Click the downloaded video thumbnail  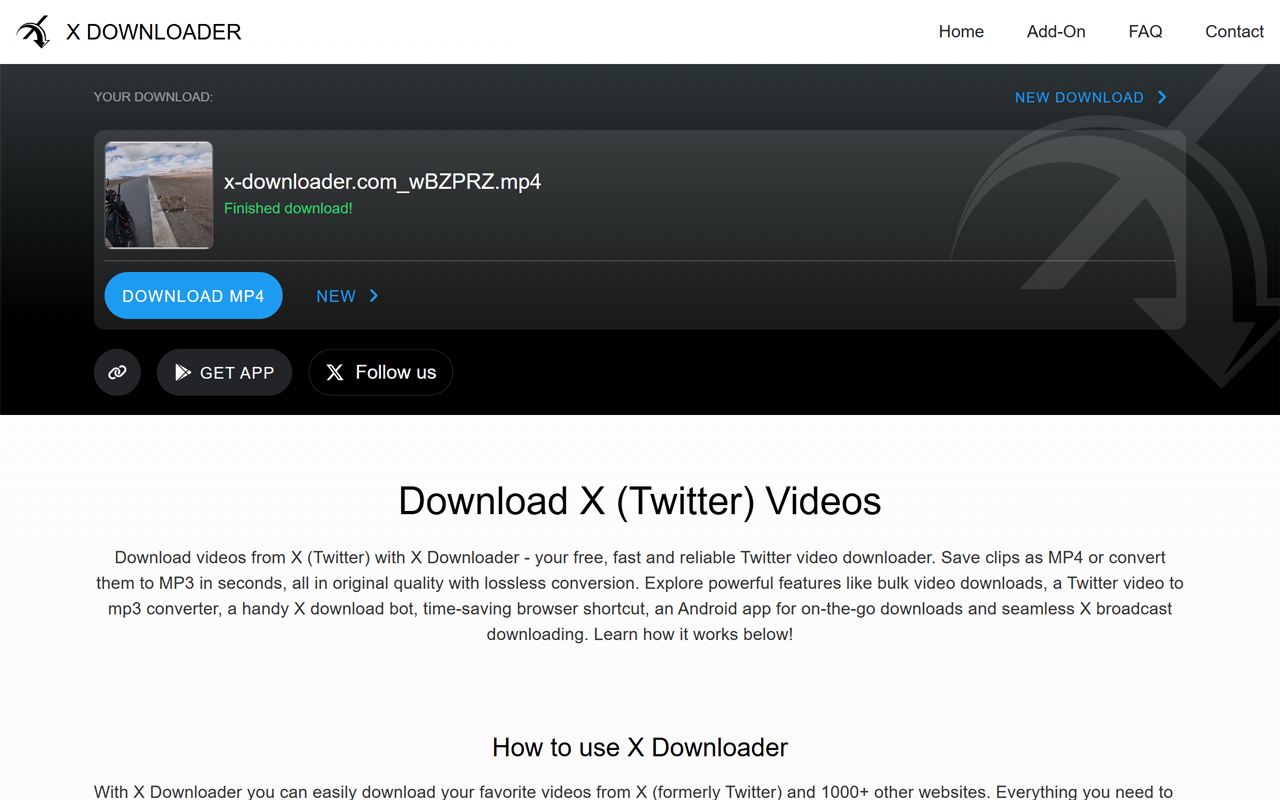pyautogui.click(x=158, y=195)
